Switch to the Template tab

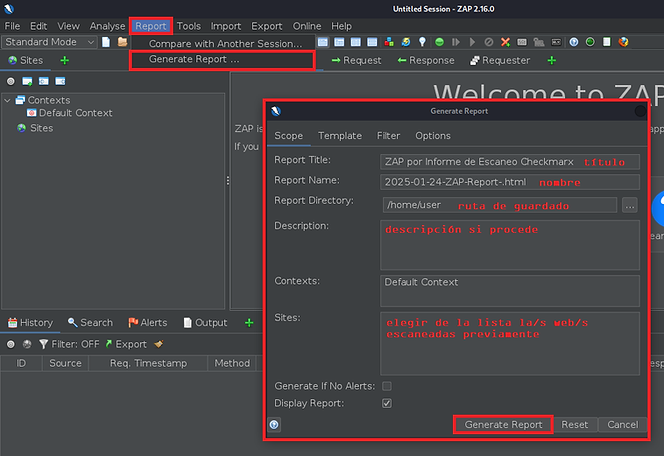click(x=340, y=136)
